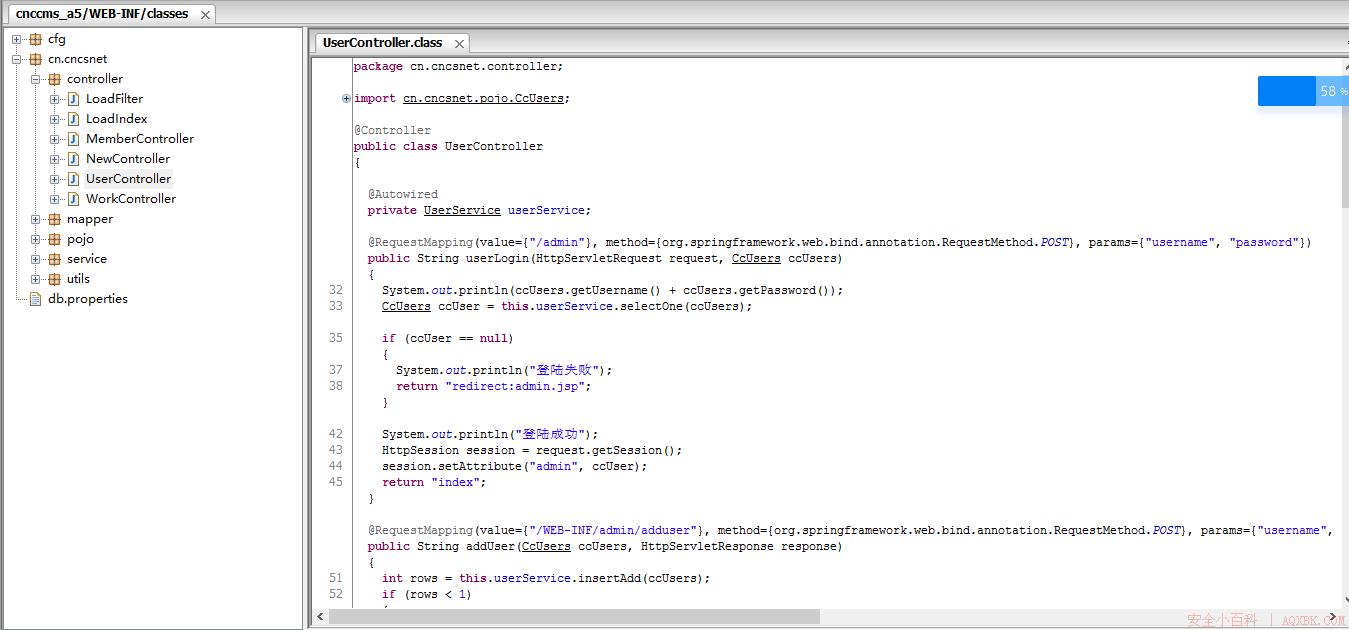Close the UserController.class editor tab

click(460, 44)
